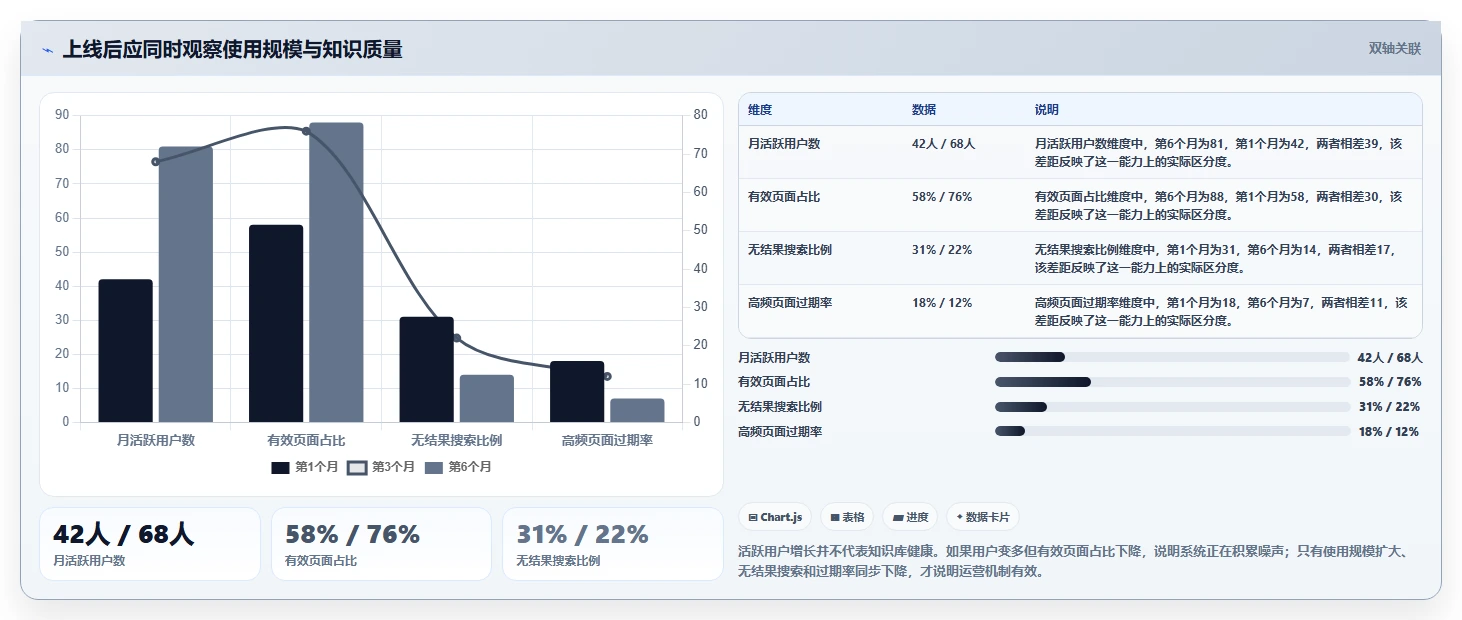The height and width of the screenshot is (620, 1462).
Task: Click the gray 第6个月 bar for 无结果搜索比例
Action: click(x=487, y=399)
